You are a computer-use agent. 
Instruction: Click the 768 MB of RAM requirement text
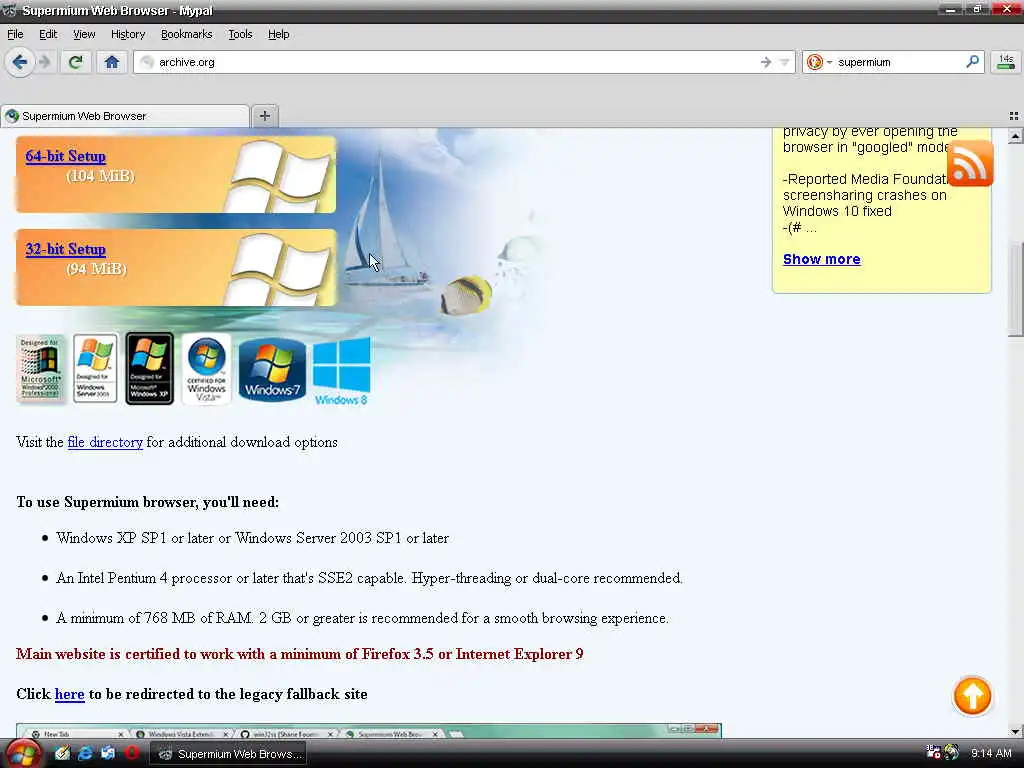coord(362,618)
